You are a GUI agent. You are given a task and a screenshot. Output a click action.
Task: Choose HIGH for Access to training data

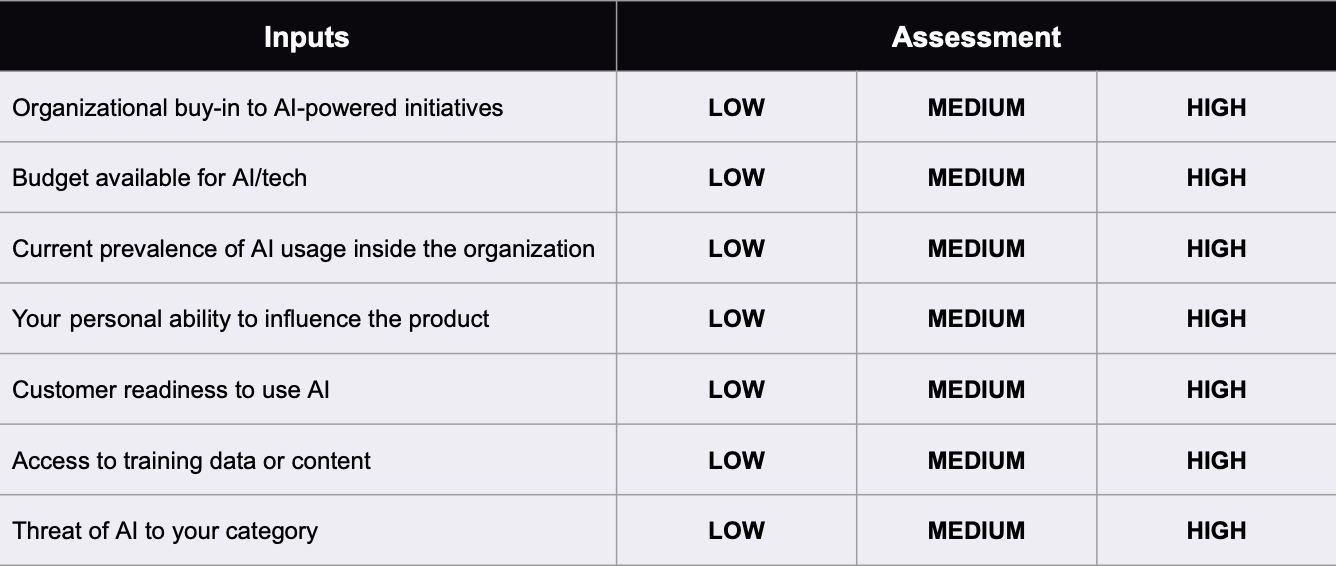point(1216,460)
